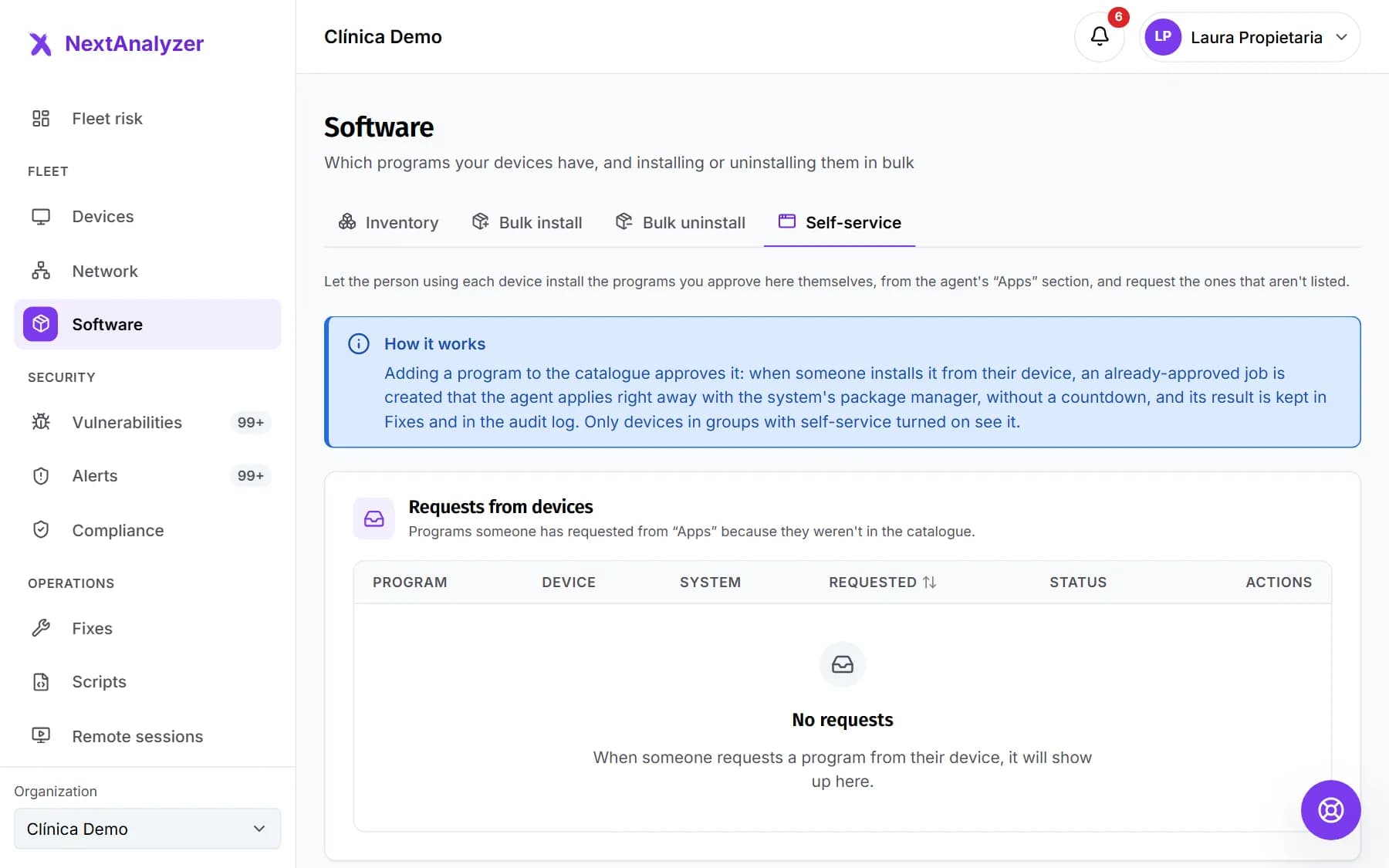Click the Software package cube icon
This screenshot has width=1389, height=868.
41,324
